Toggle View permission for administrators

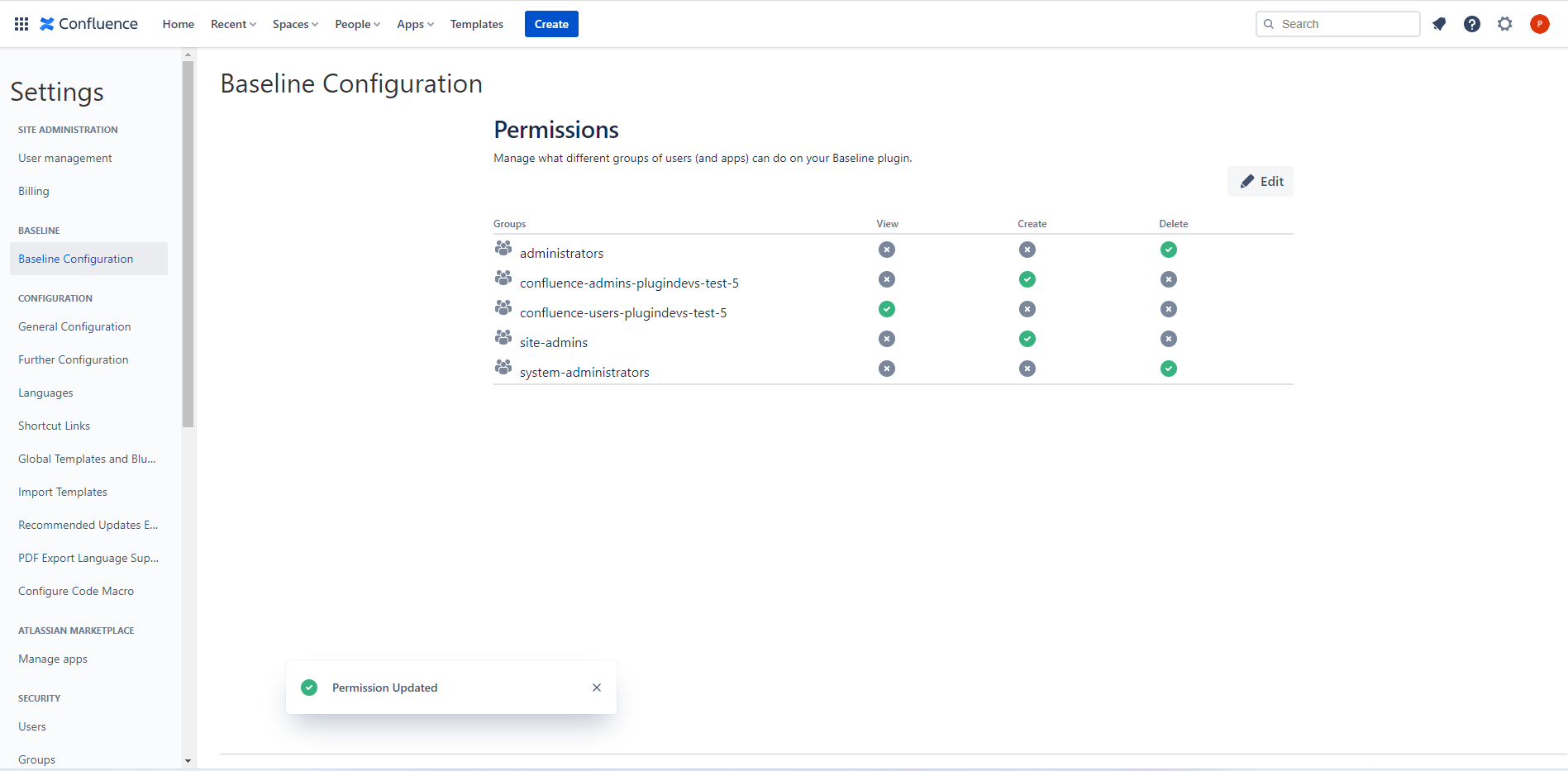pyautogui.click(x=887, y=250)
